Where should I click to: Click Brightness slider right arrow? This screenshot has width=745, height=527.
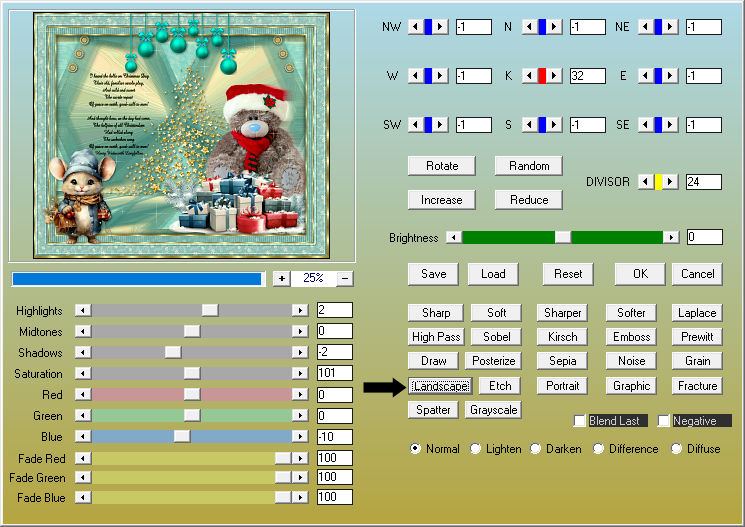click(671, 237)
